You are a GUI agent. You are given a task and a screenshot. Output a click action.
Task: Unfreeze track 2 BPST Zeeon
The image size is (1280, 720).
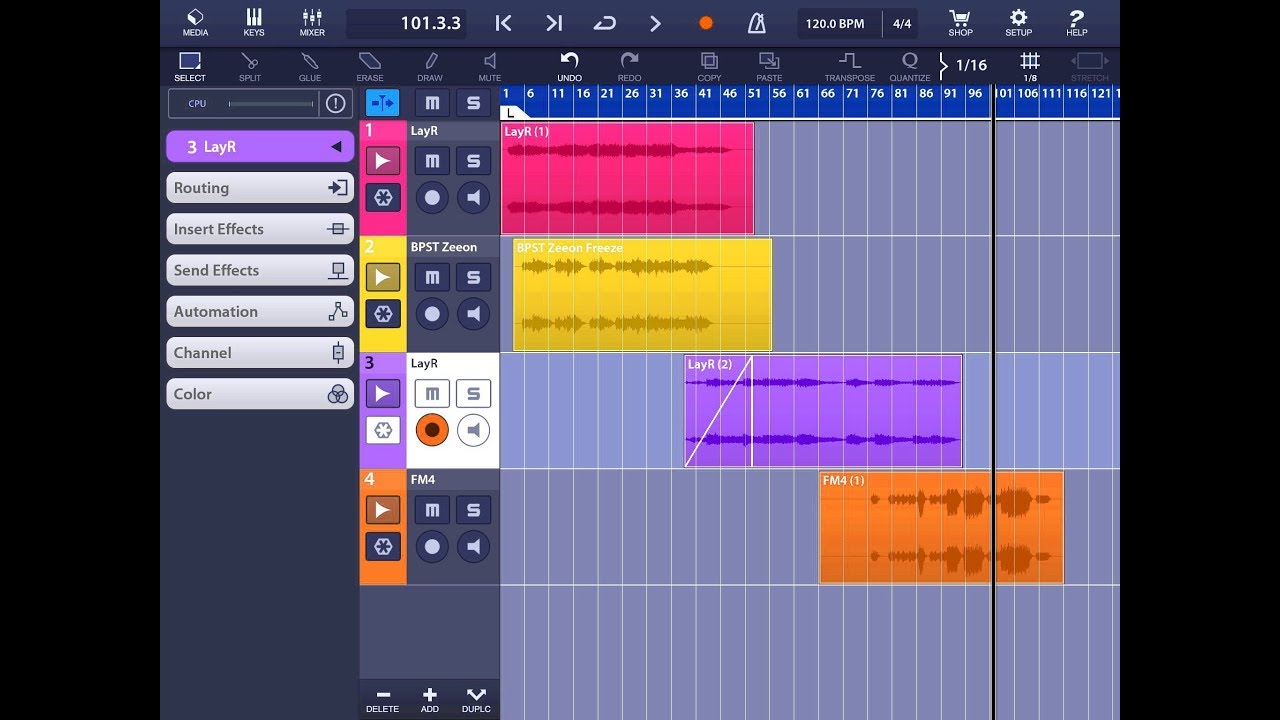383,314
